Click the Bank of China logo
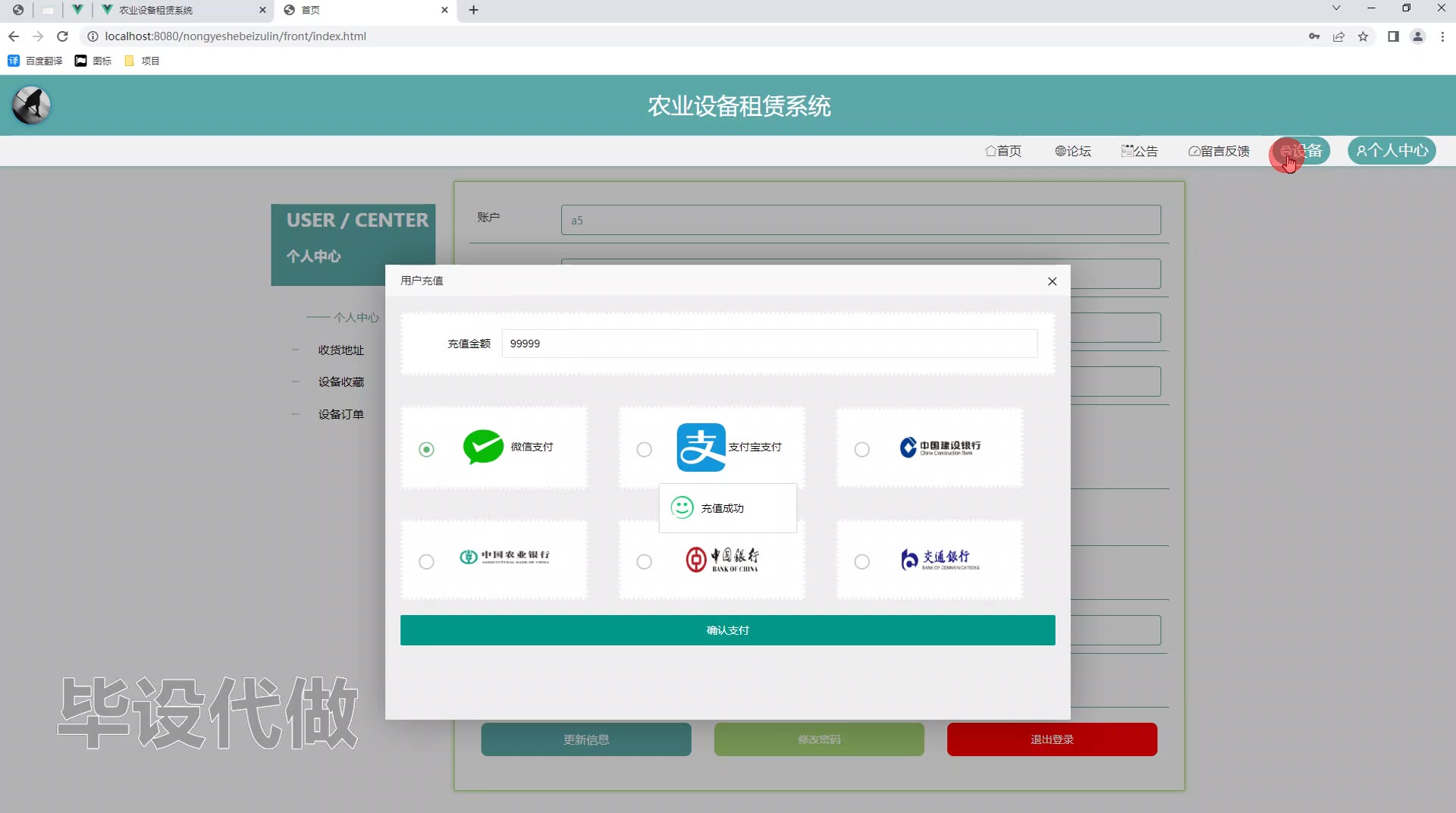The height and width of the screenshot is (813, 1456). 722,560
